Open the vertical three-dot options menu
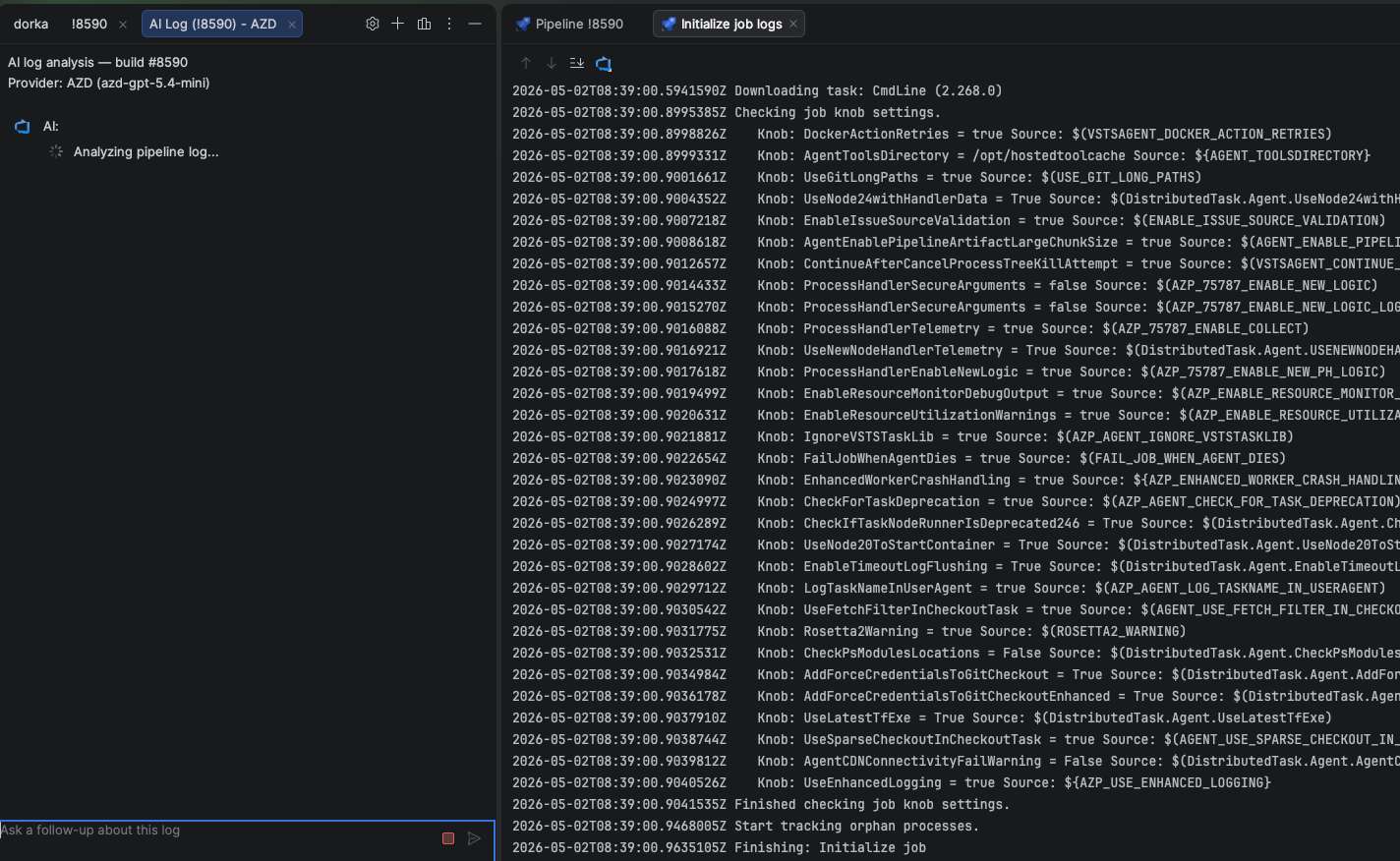This screenshot has width=1400, height=861. click(449, 24)
